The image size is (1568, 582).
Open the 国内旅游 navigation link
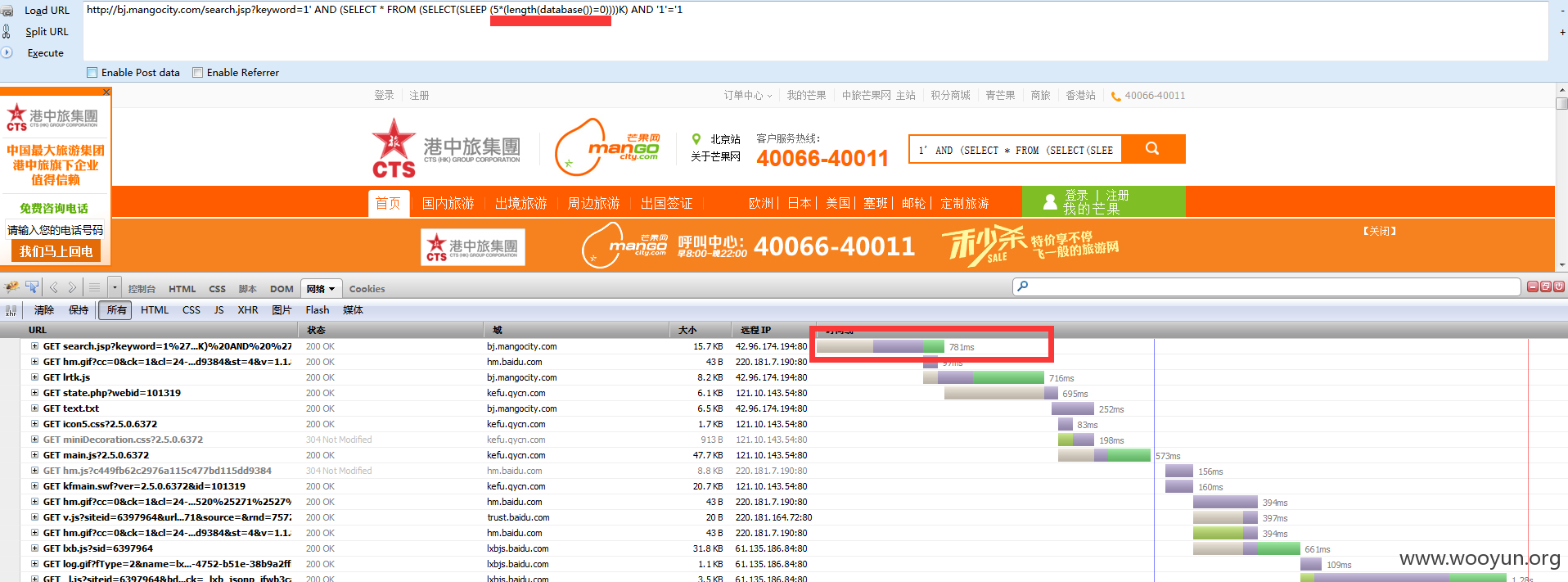tap(448, 203)
